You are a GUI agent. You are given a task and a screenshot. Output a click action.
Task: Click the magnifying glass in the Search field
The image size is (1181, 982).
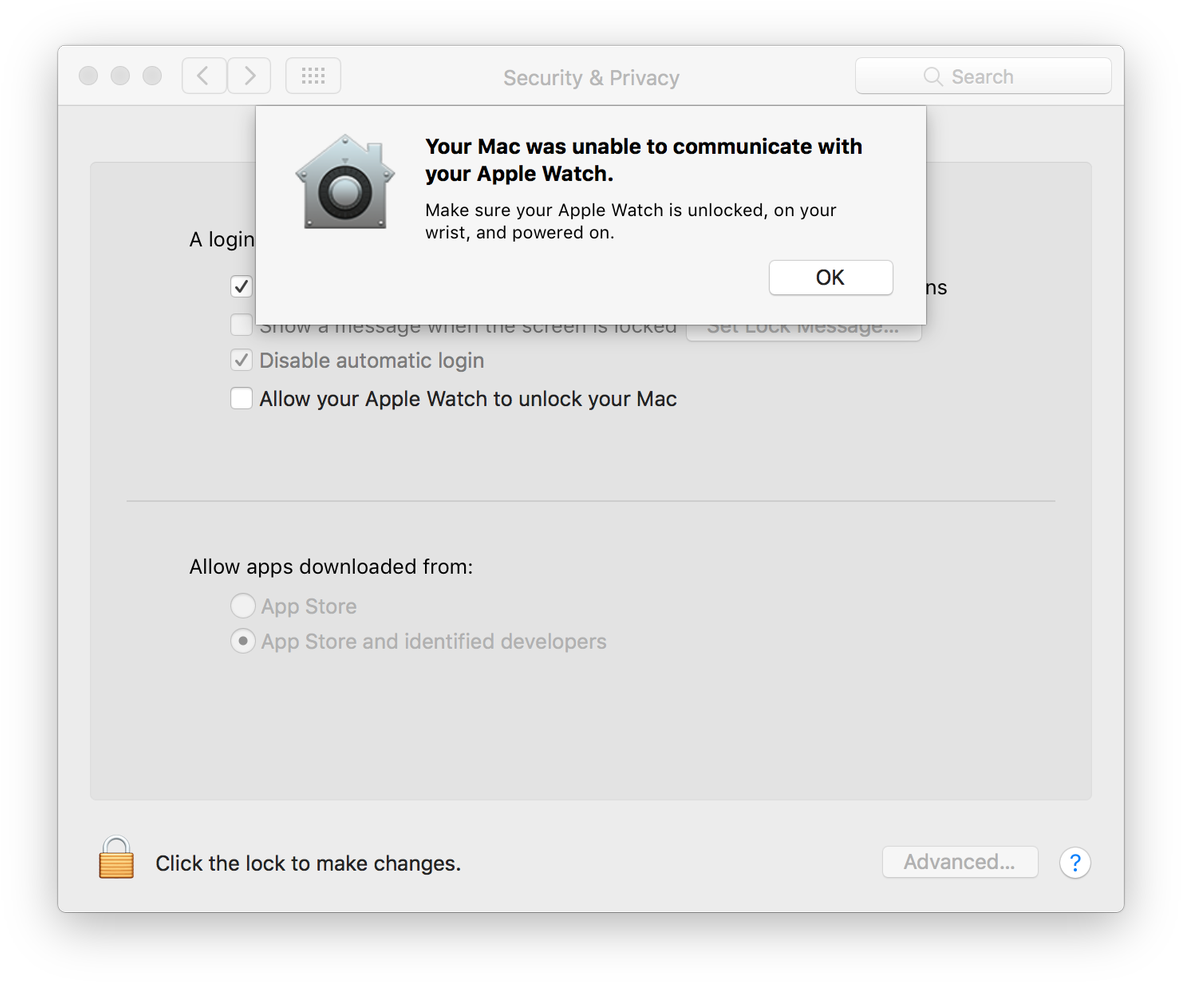932,75
